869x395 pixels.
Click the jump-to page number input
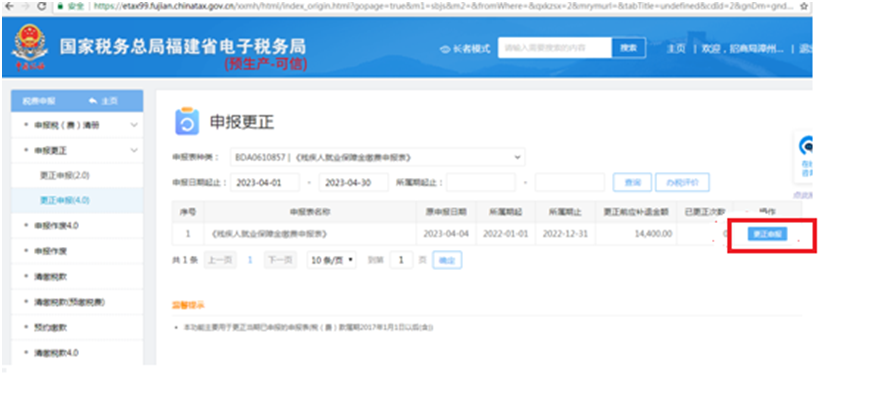tap(401, 260)
